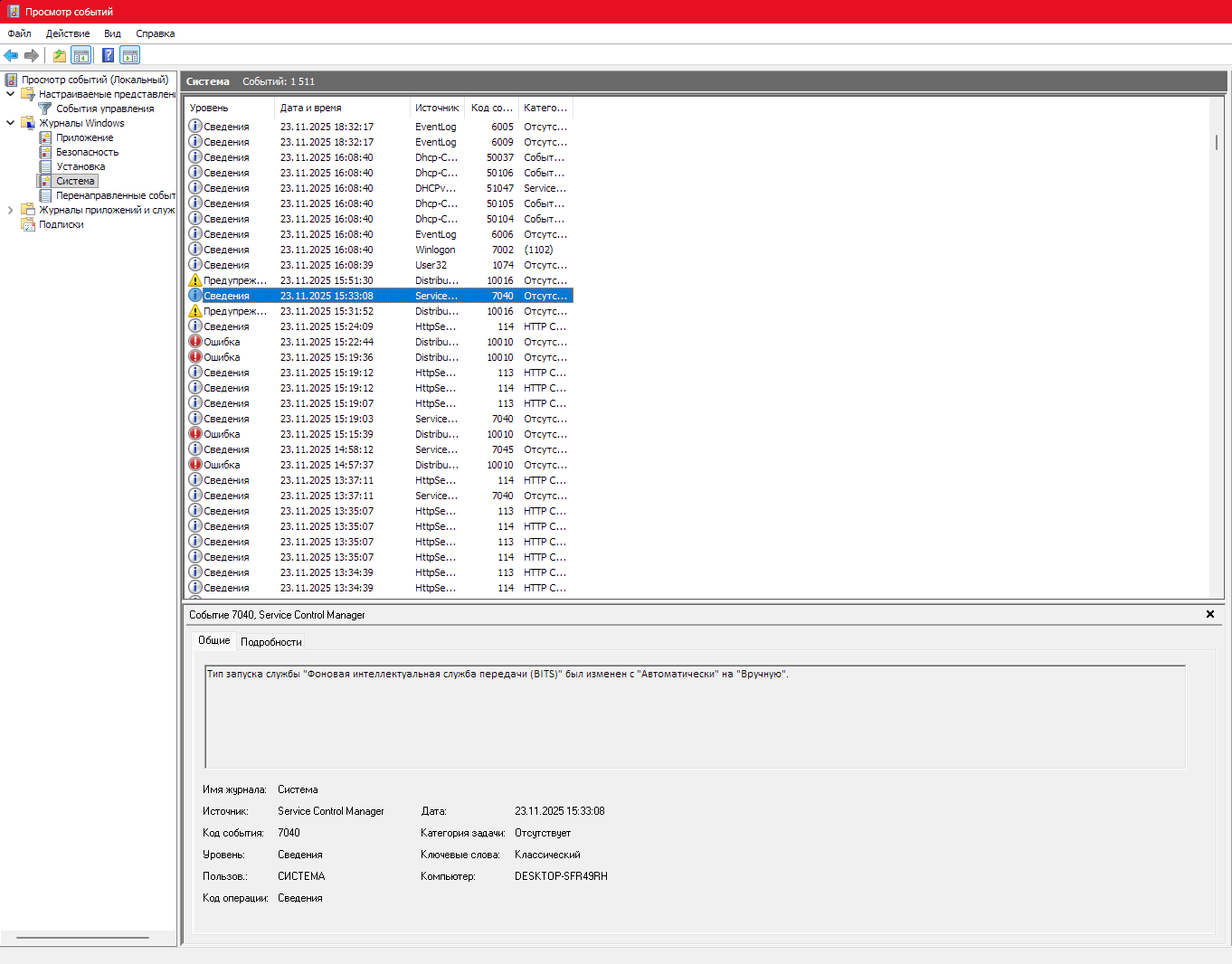The height and width of the screenshot is (964, 1232).
Task: Click the funnel icon for События управления
Action: pos(45,109)
